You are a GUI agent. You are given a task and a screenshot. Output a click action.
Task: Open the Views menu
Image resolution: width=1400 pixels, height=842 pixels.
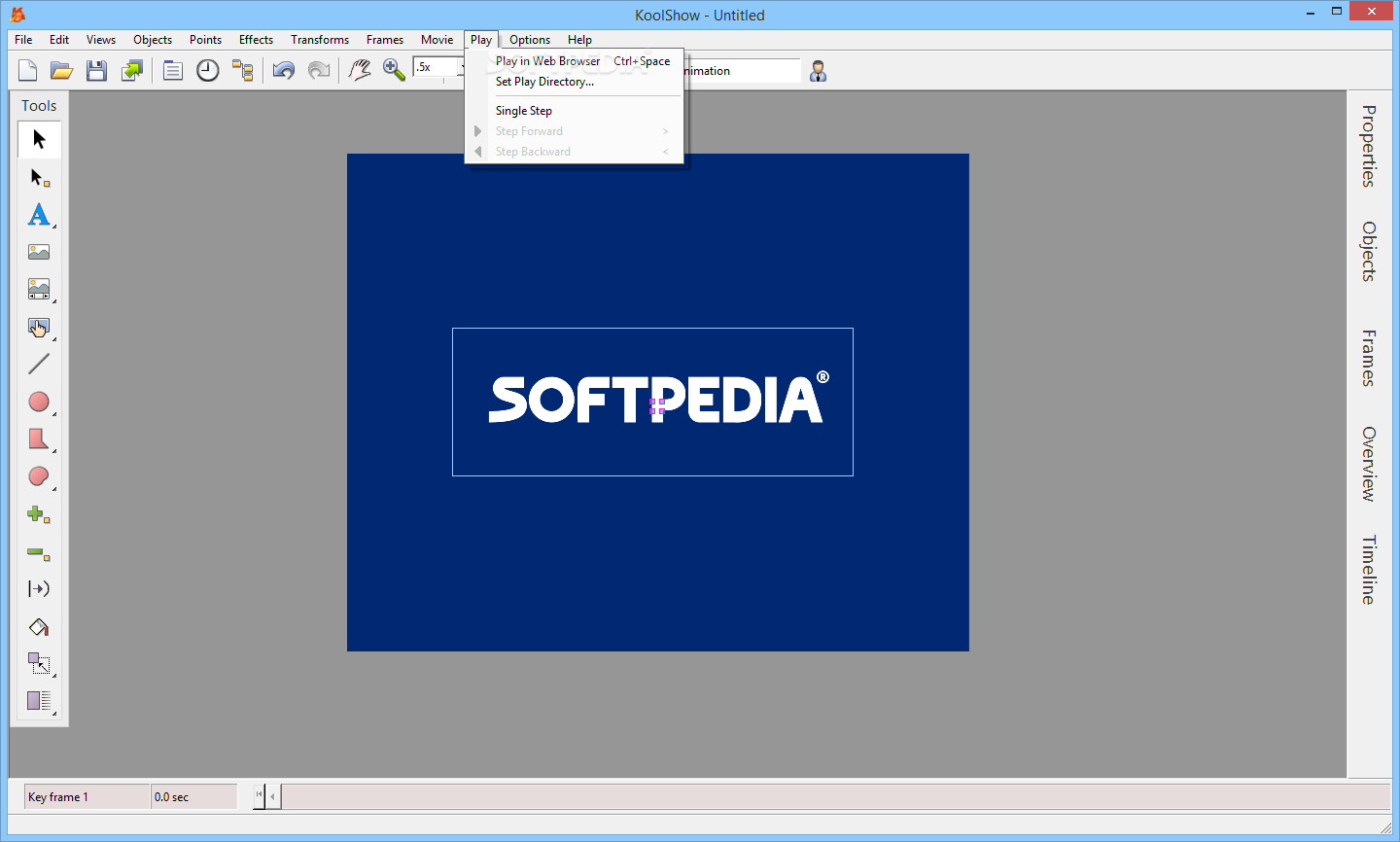point(101,40)
